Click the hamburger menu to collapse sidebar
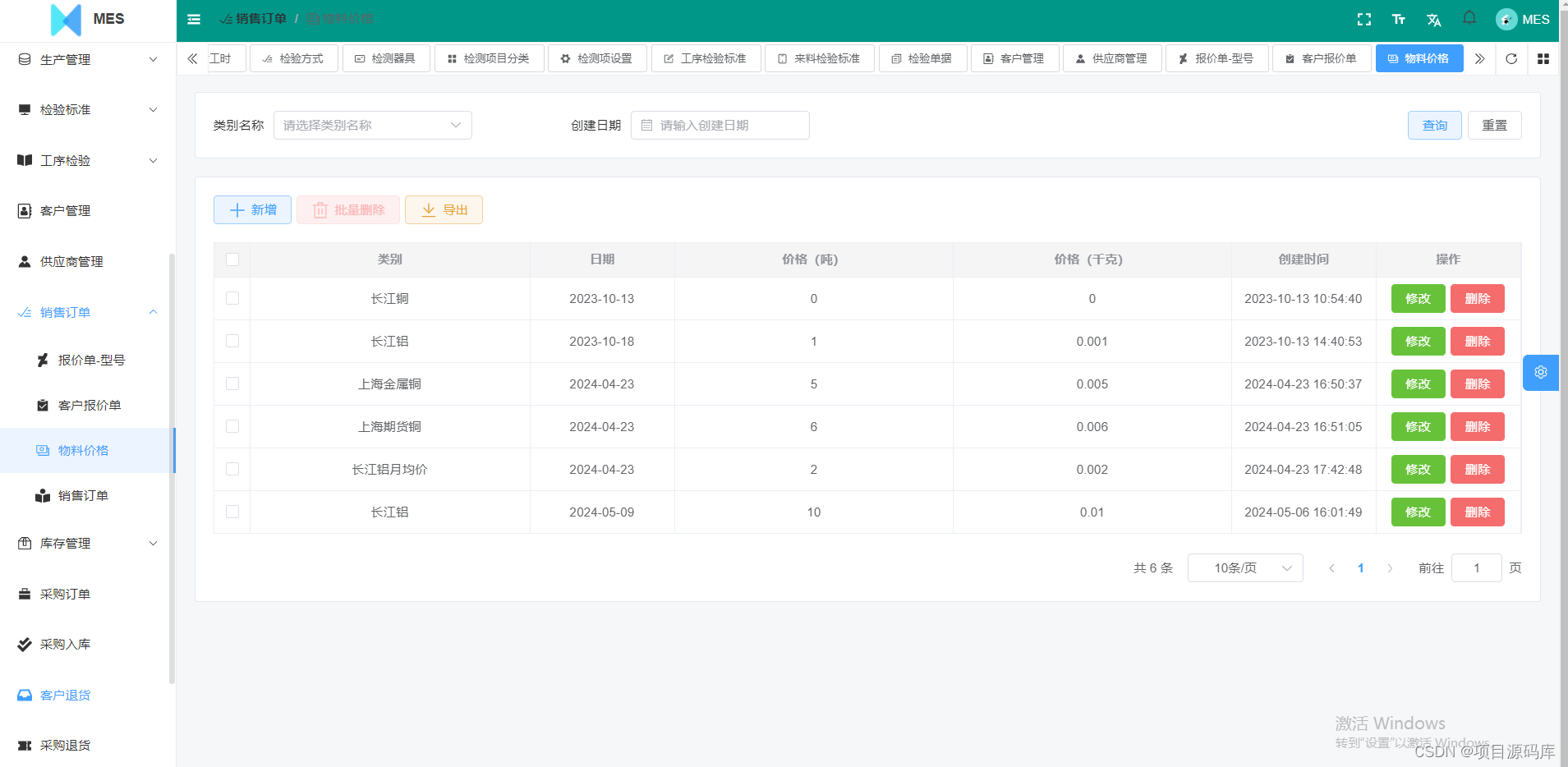 pos(194,18)
